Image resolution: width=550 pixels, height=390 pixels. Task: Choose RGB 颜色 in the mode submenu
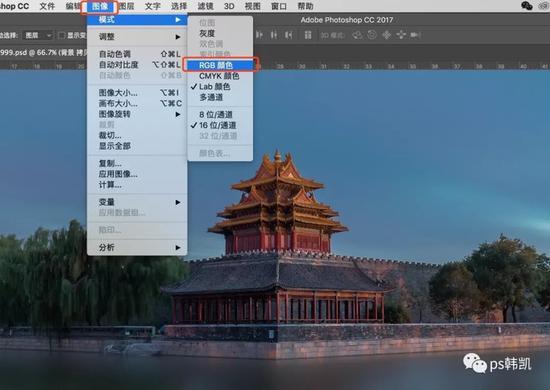(x=220, y=65)
